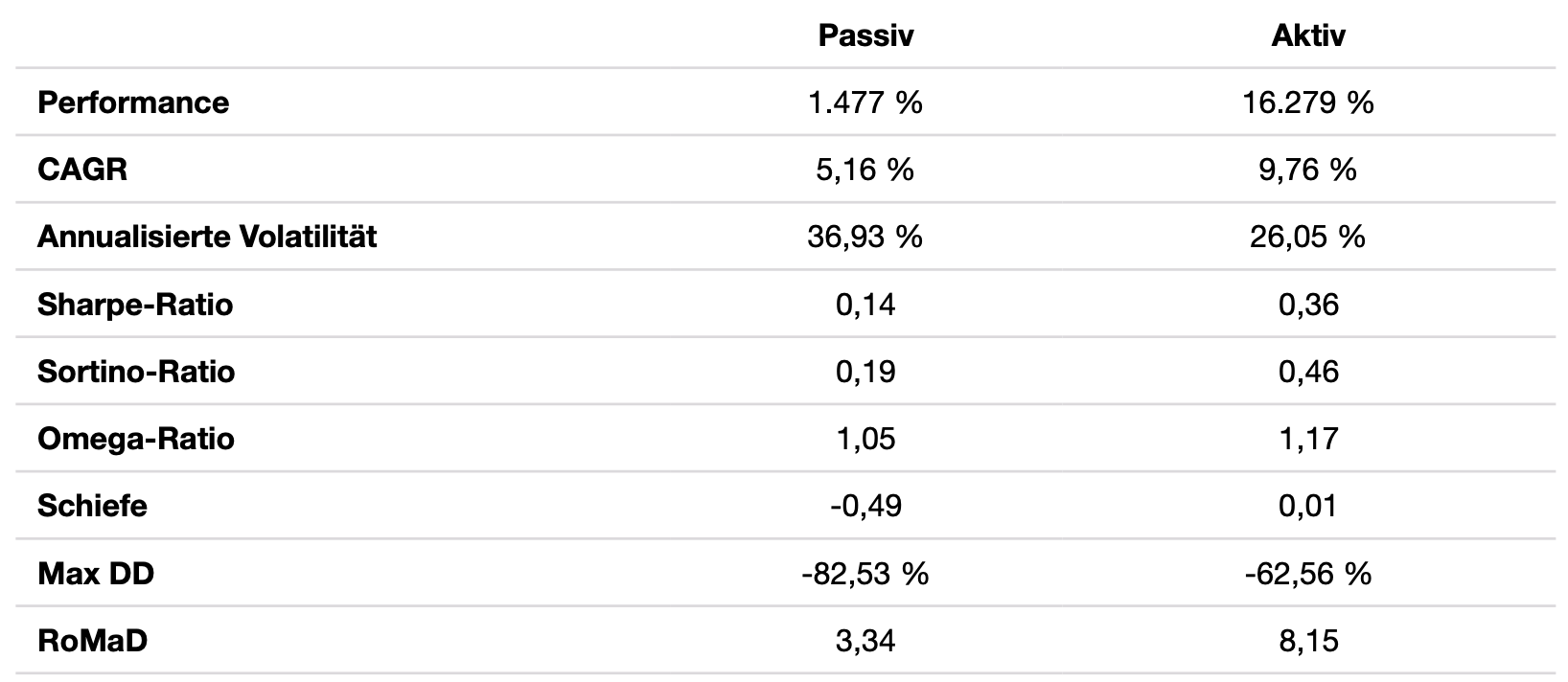Click the Aktiv performance value 16.279 %
The width and height of the screenshot is (1568, 682).
pos(1307,102)
